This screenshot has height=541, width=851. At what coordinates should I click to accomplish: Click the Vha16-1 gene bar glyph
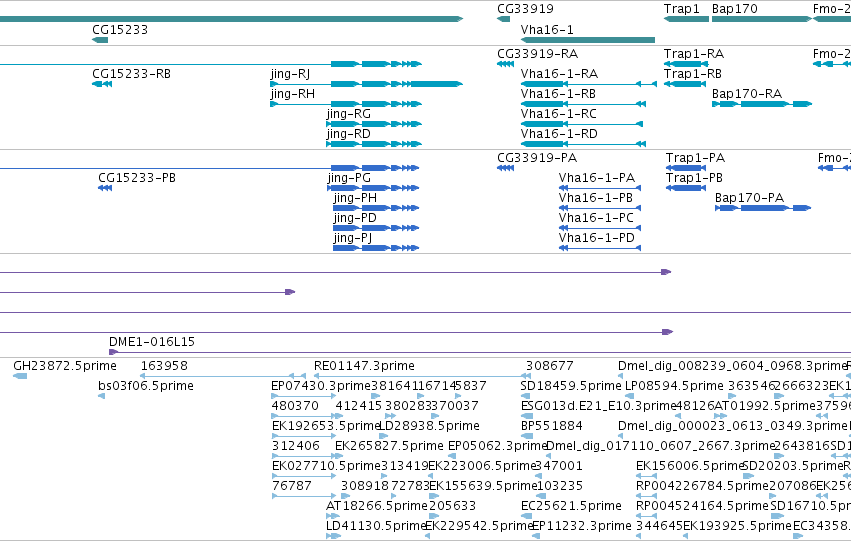click(x=588, y=40)
